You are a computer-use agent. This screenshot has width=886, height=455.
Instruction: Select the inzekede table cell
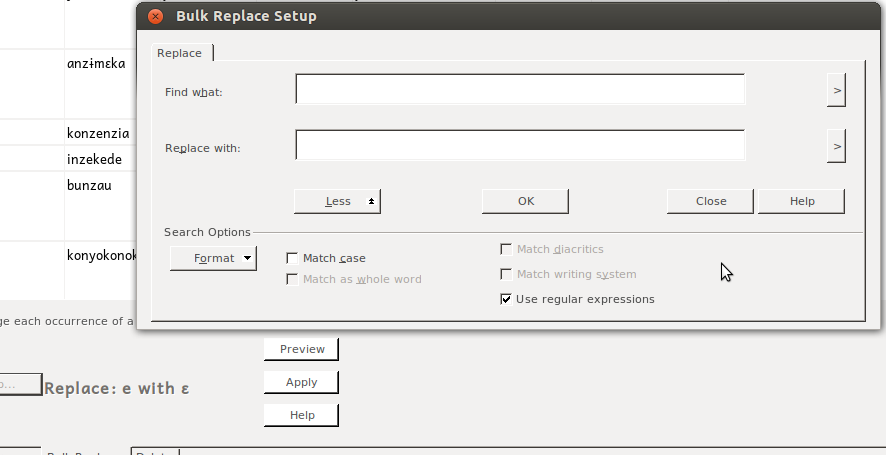point(101,159)
